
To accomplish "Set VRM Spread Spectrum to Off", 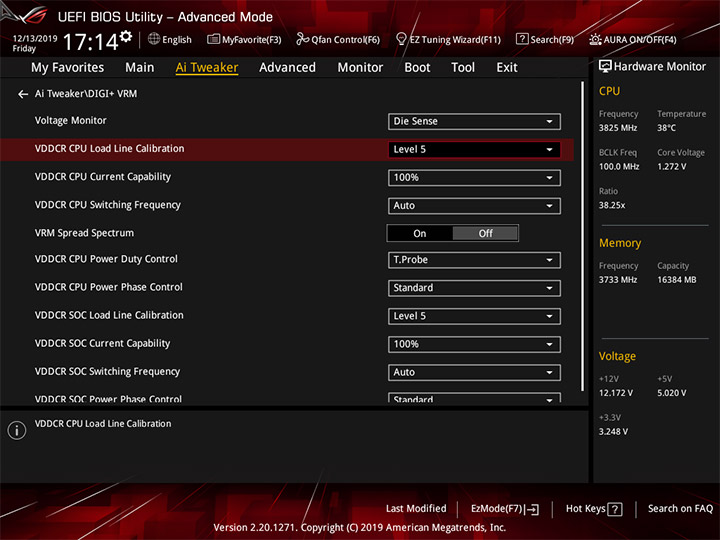I will pyautogui.click(x=485, y=233).
